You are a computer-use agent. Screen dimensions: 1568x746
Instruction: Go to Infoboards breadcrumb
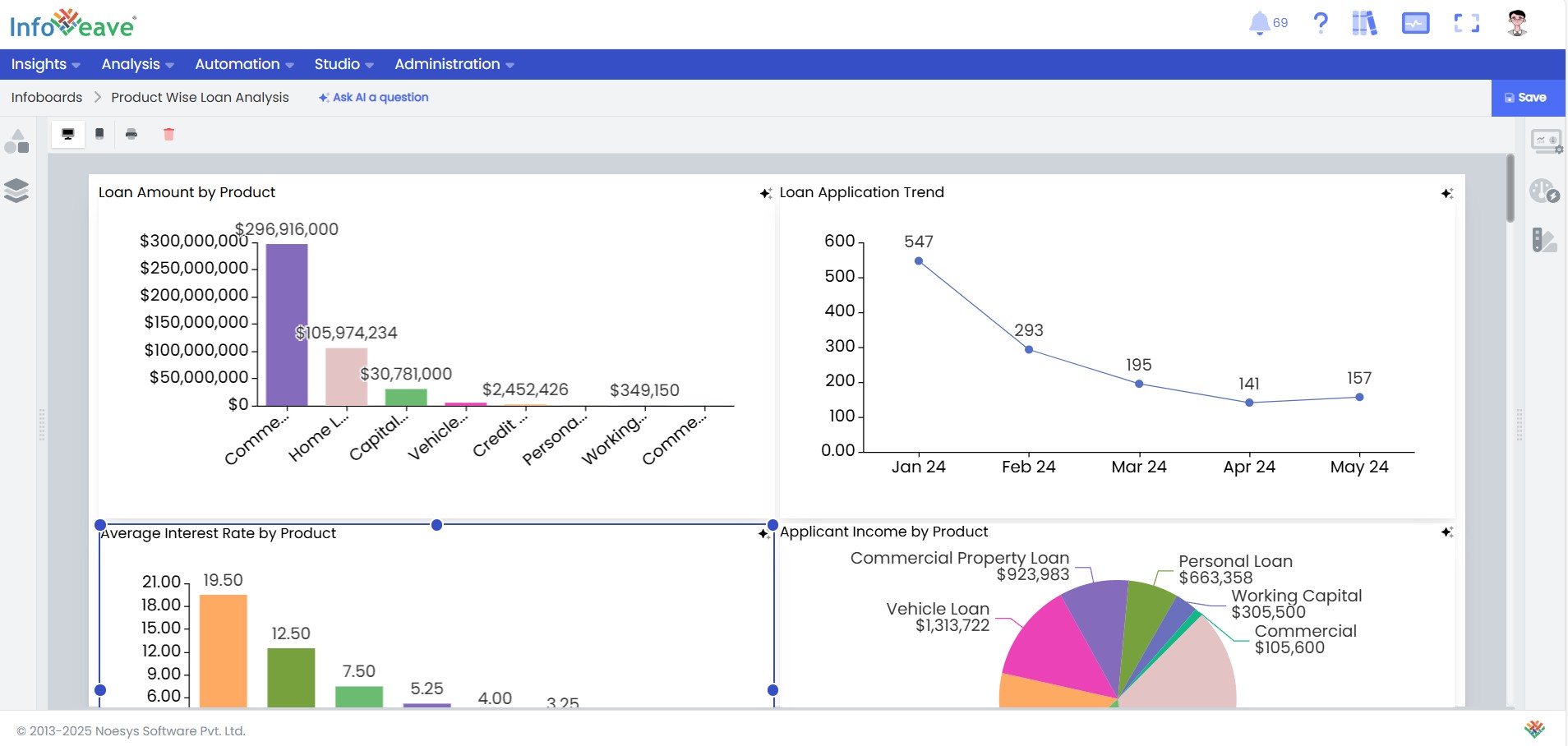pos(47,97)
